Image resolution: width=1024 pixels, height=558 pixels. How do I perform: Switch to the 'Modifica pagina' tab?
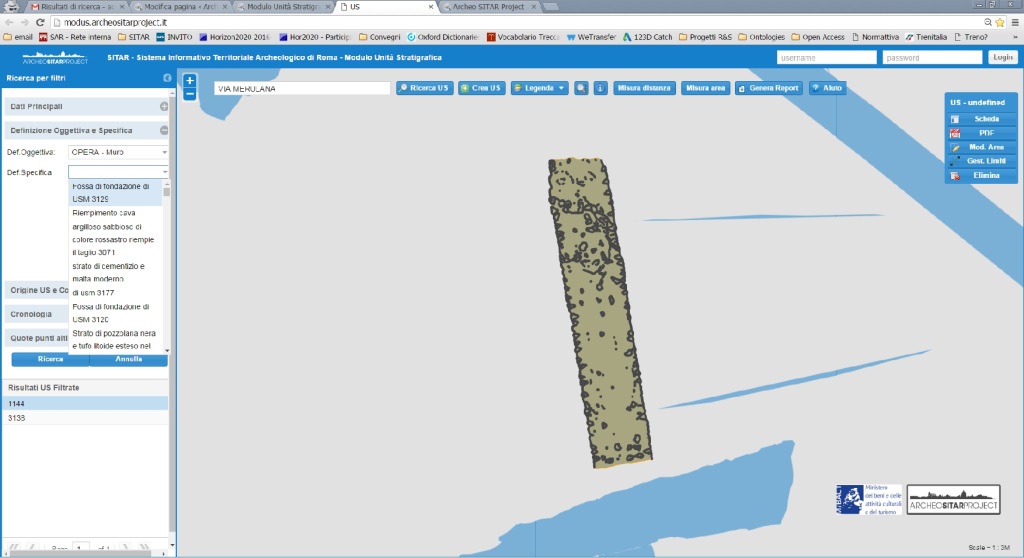tap(181, 7)
